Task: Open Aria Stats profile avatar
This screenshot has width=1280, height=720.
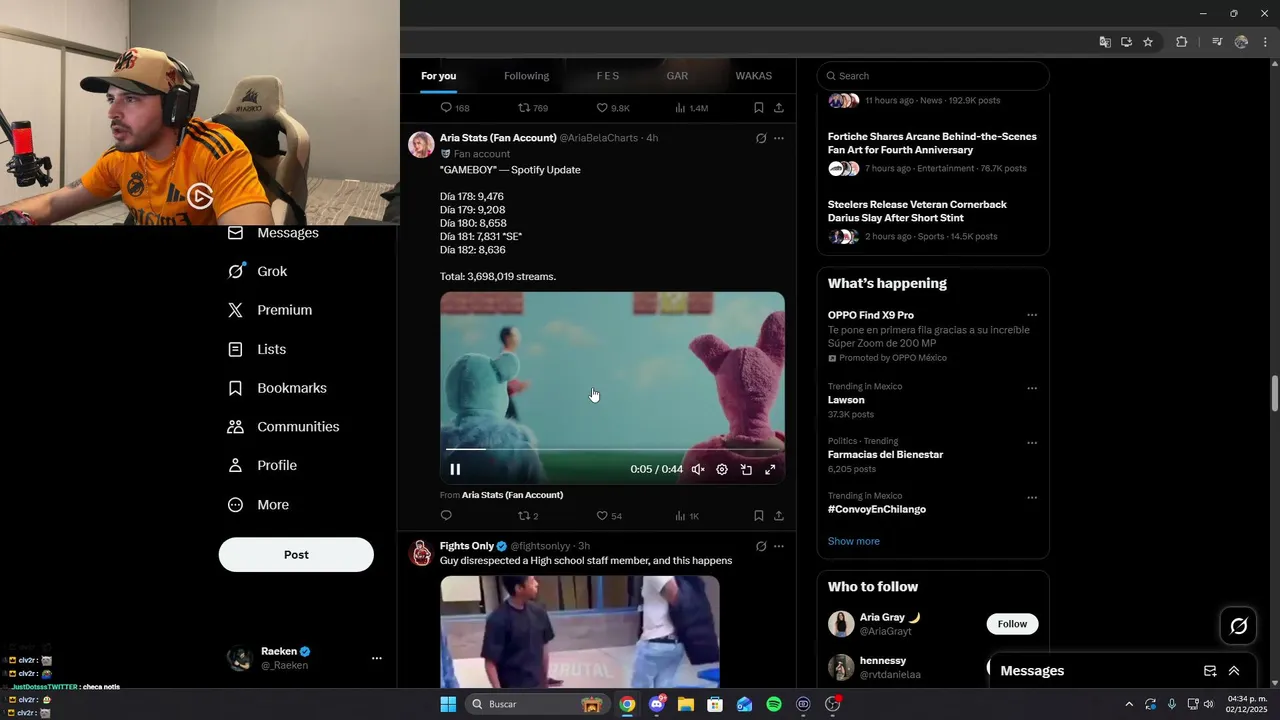Action: (x=422, y=144)
